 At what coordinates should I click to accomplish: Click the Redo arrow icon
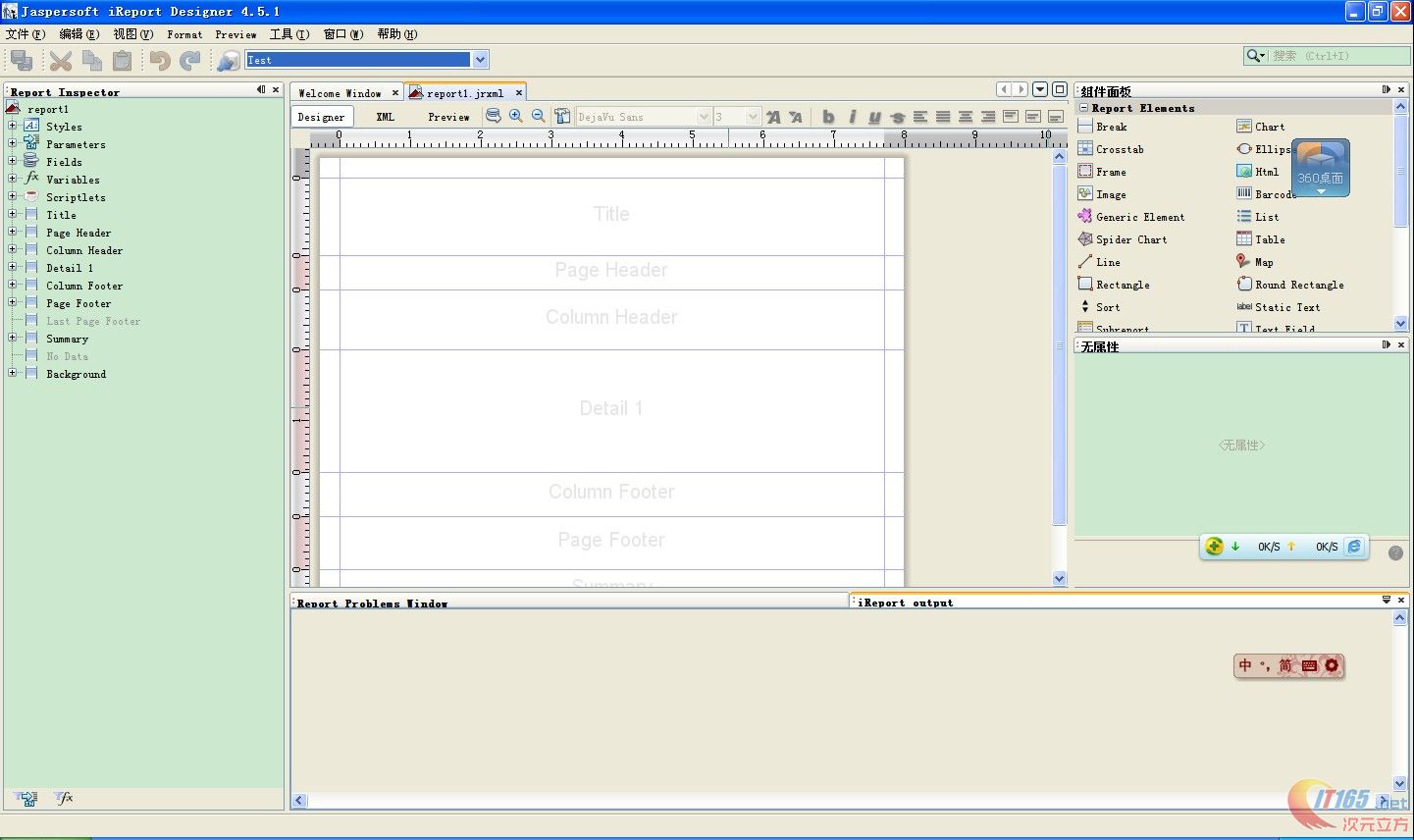point(189,61)
